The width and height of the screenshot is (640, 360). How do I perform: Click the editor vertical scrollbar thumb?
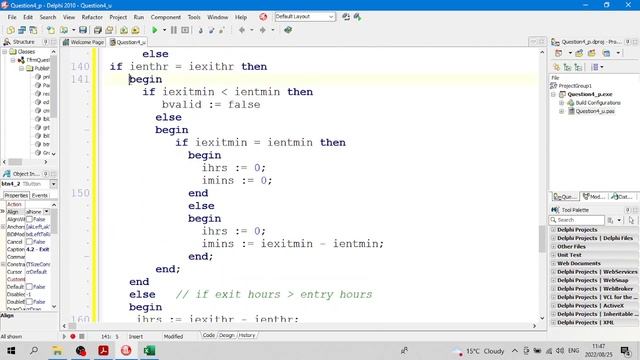[542, 239]
